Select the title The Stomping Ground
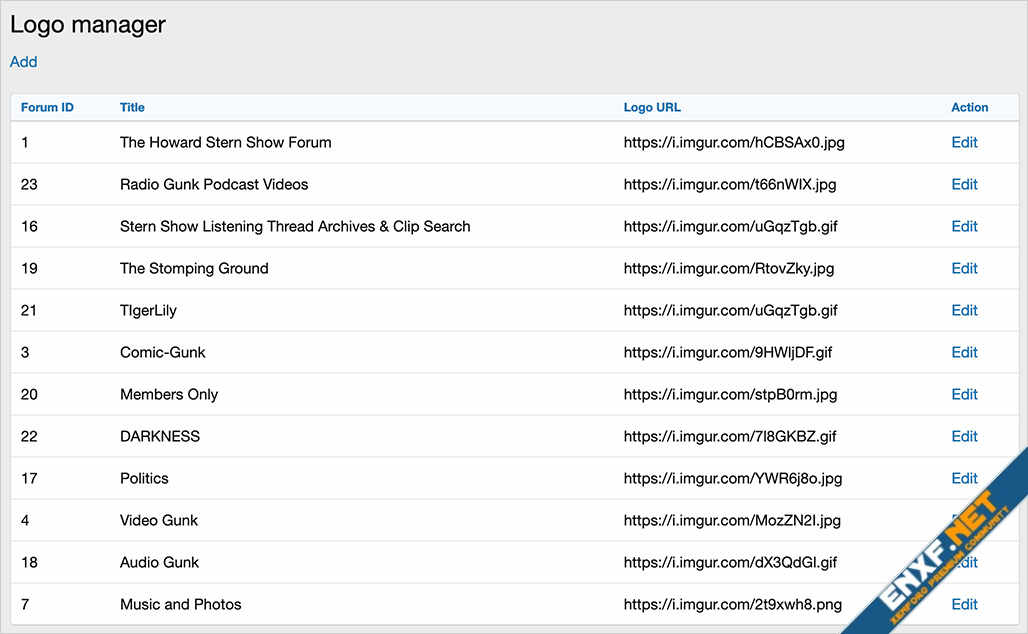Image resolution: width=1028 pixels, height=634 pixels. click(x=194, y=268)
